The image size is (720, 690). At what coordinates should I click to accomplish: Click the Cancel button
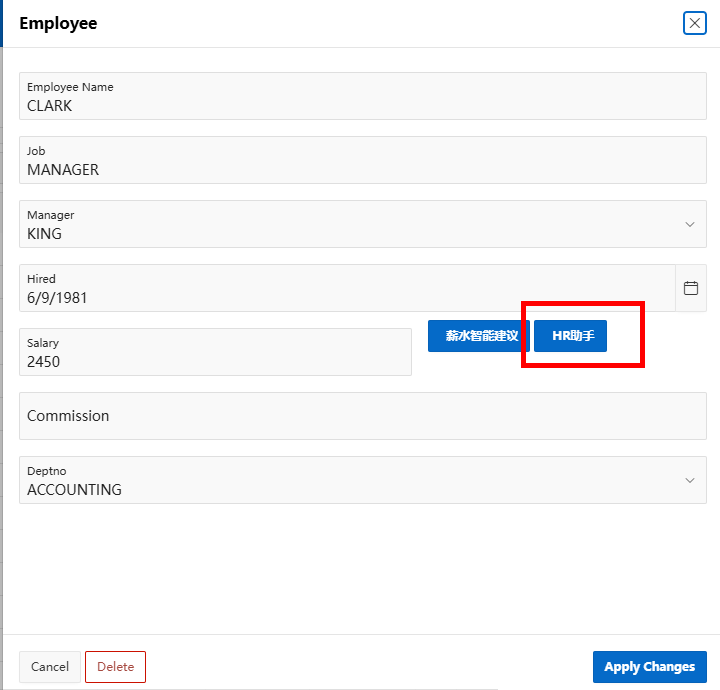click(x=50, y=667)
